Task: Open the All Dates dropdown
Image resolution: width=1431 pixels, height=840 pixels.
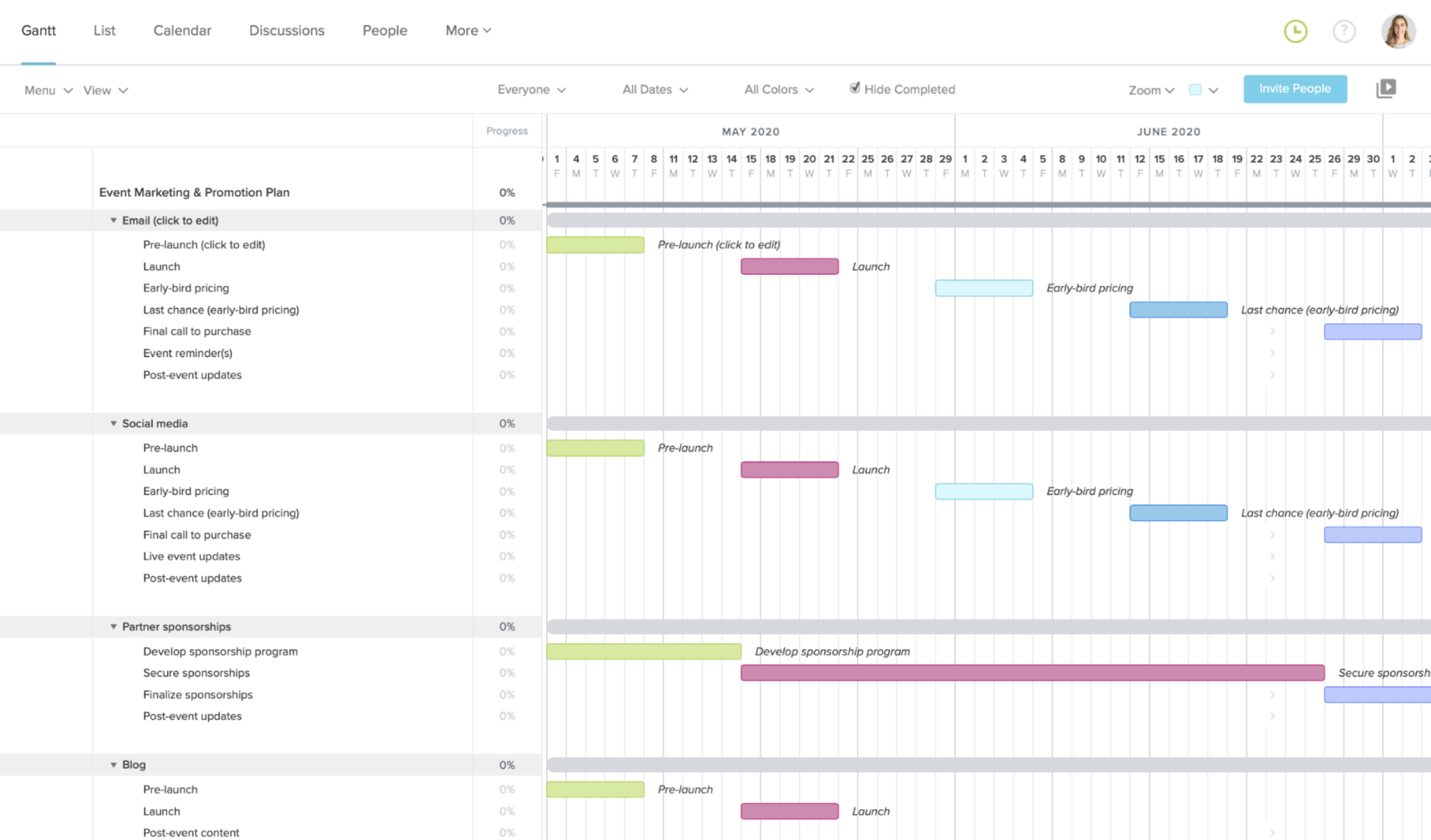Action: [x=655, y=89]
